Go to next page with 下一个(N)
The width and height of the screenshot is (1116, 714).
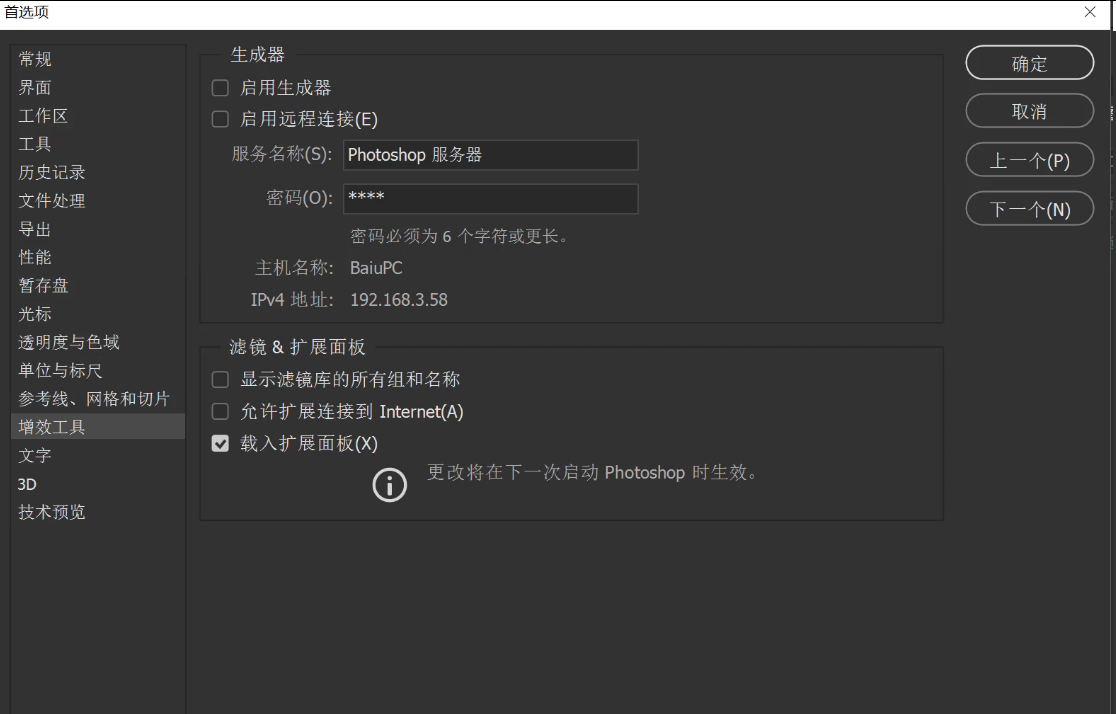click(x=1029, y=209)
